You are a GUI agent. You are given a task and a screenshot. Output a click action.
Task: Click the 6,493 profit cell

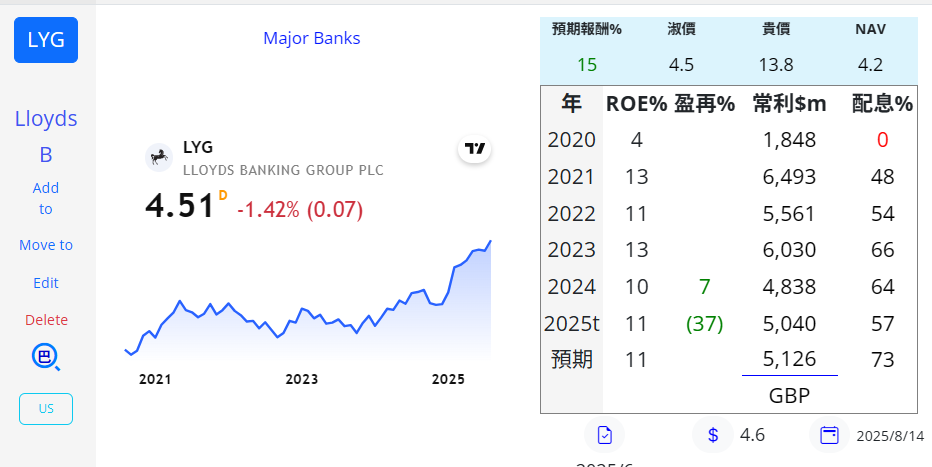click(x=789, y=177)
